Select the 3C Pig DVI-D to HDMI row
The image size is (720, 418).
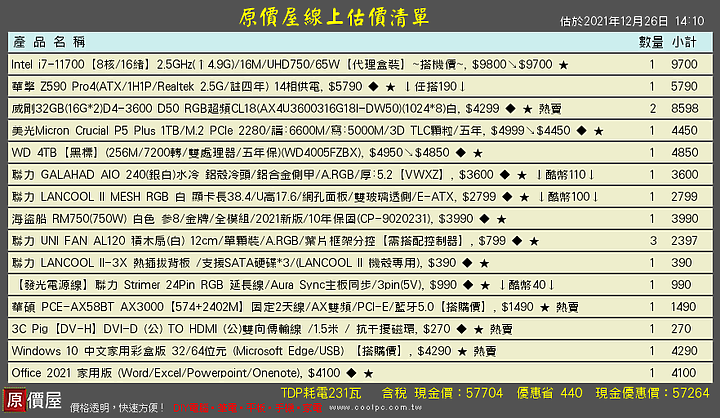360,329
